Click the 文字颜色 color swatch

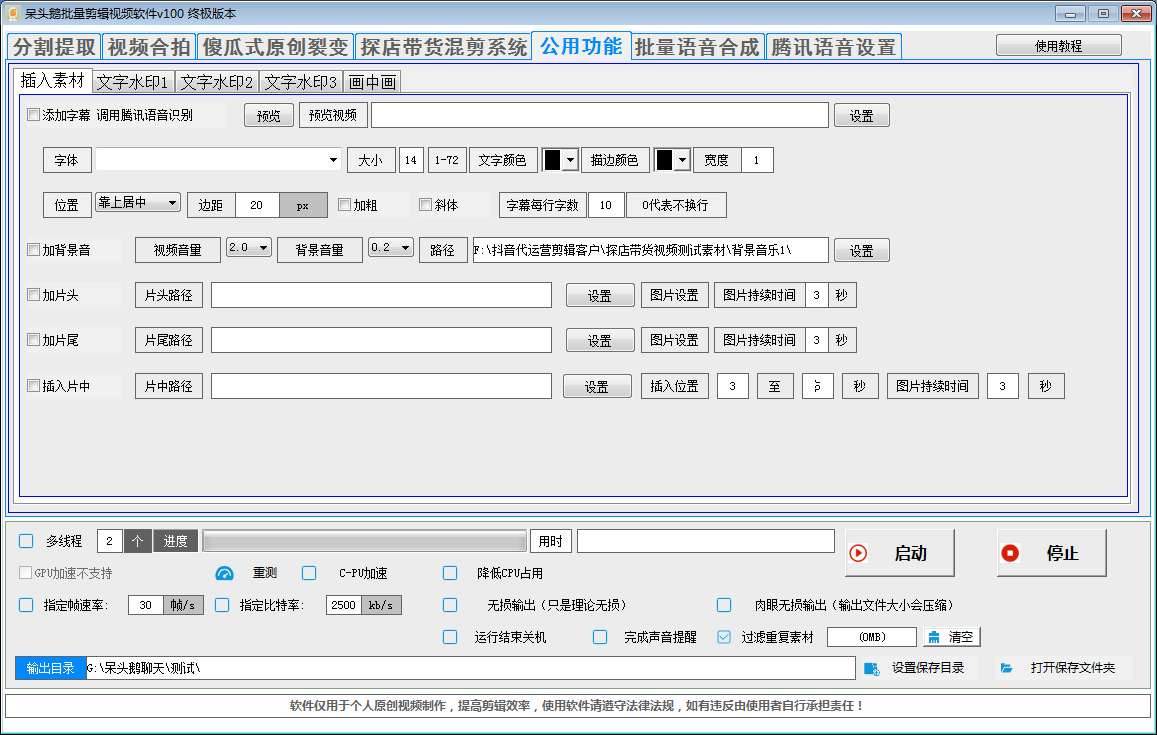pyautogui.click(x=554, y=159)
